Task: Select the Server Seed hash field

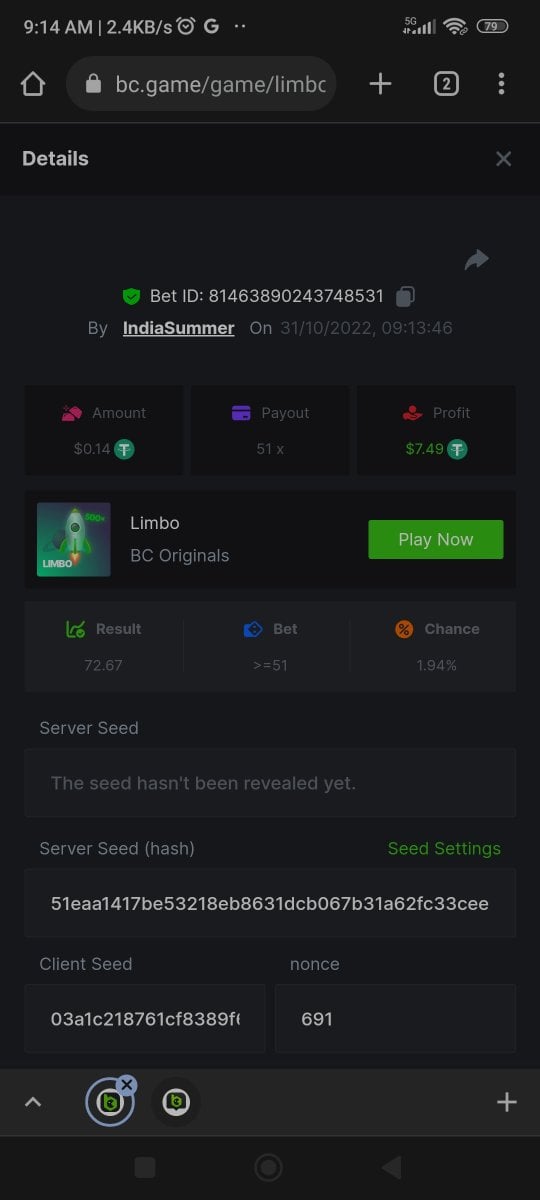Action: (x=270, y=903)
